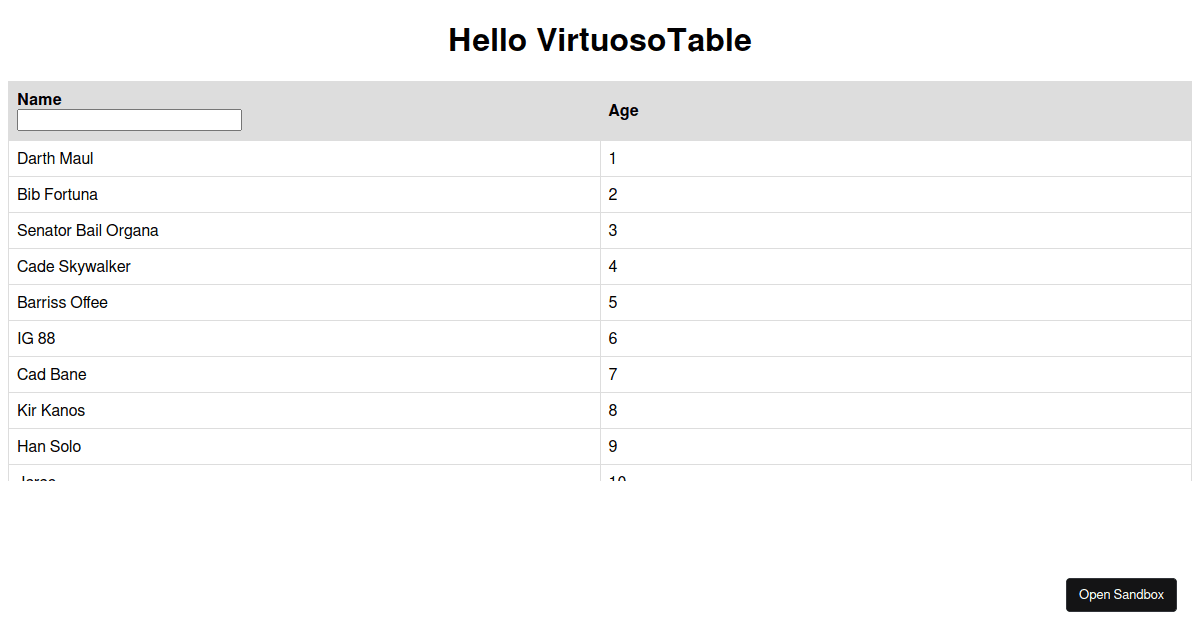The height and width of the screenshot is (630, 1200).
Task: Click inside the Name filter input field
Action: tap(128, 119)
